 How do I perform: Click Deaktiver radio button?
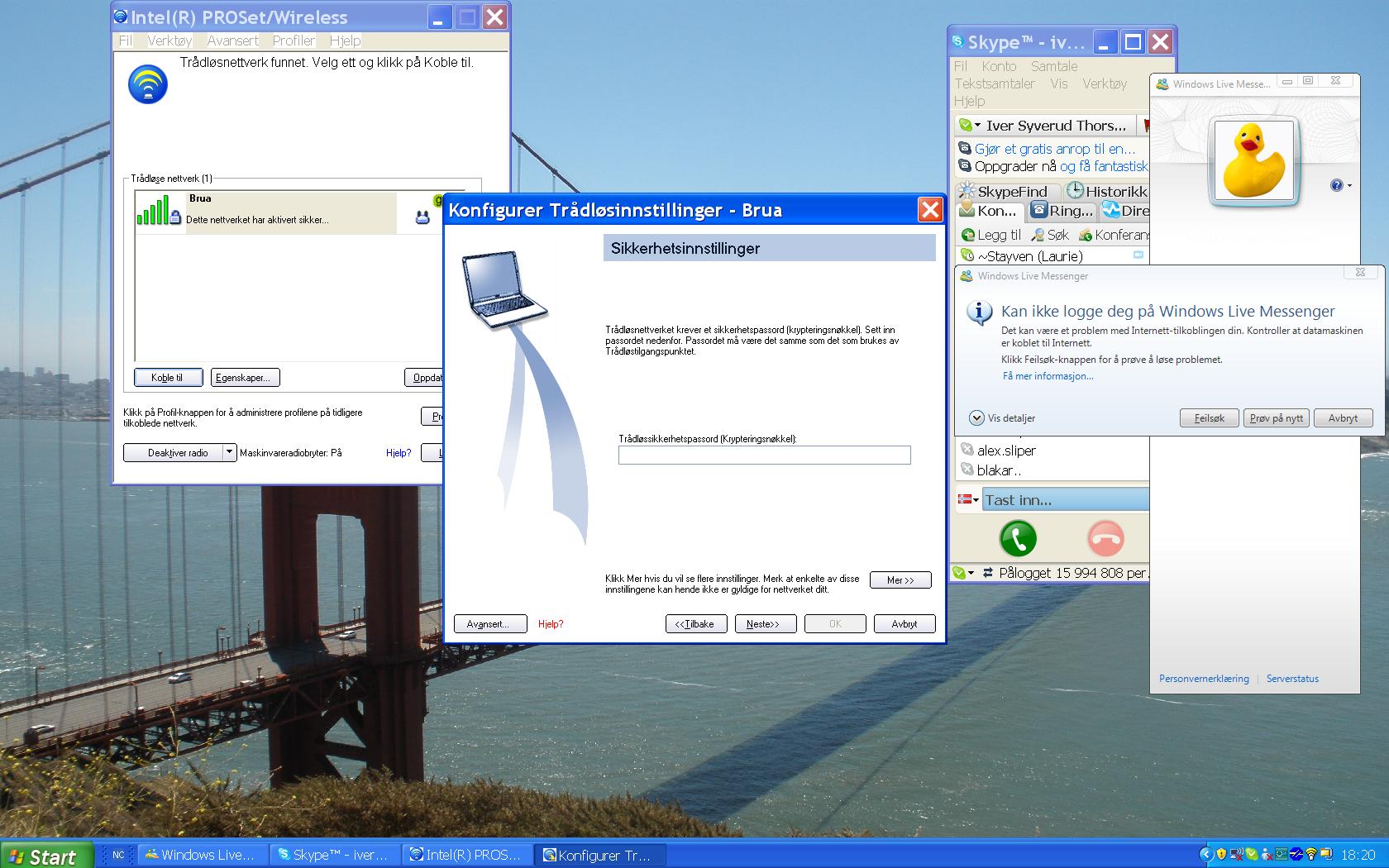tap(174, 453)
